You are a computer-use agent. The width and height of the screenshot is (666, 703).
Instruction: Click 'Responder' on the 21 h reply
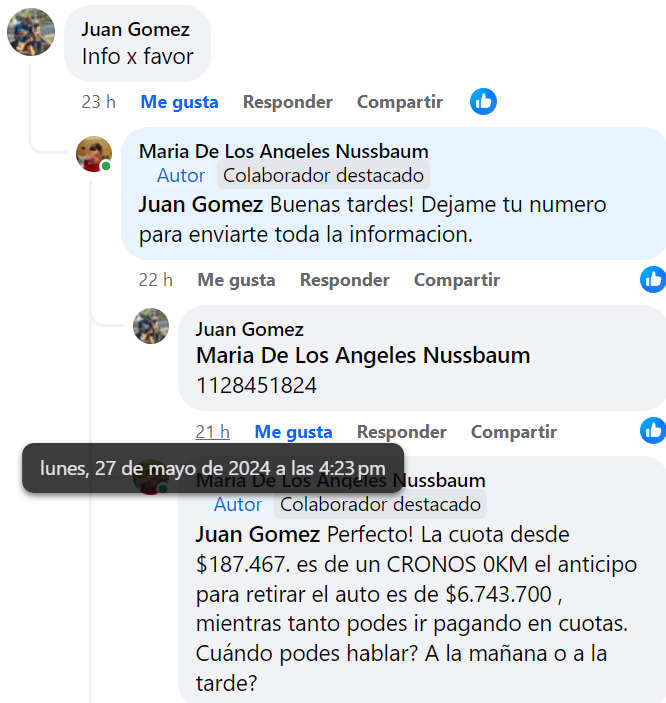point(401,432)
